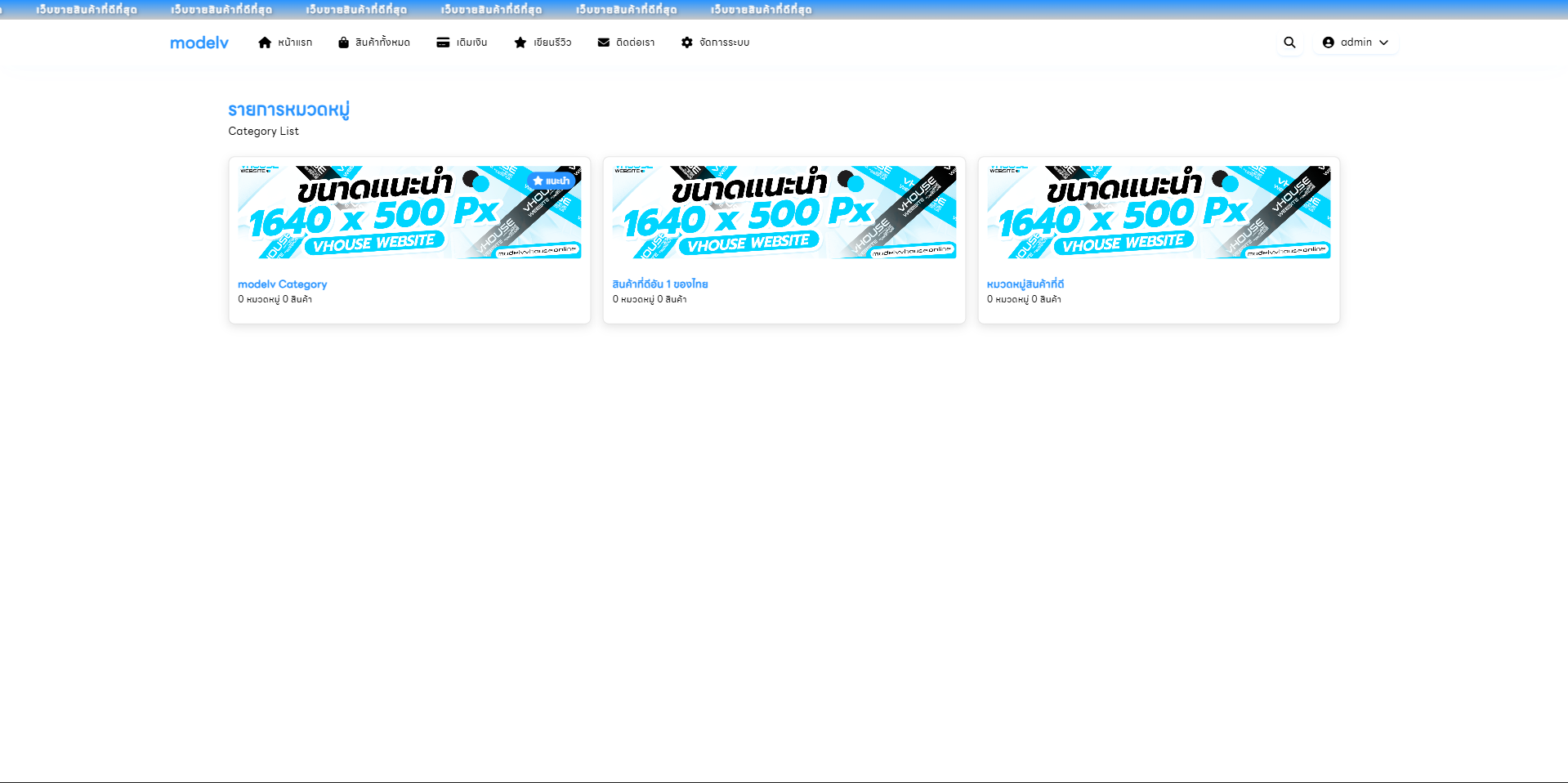The height and width of the screenshot is (783, 1568).
Task: Click the credit card top-up icon
Action: click(x=443, y=43)
